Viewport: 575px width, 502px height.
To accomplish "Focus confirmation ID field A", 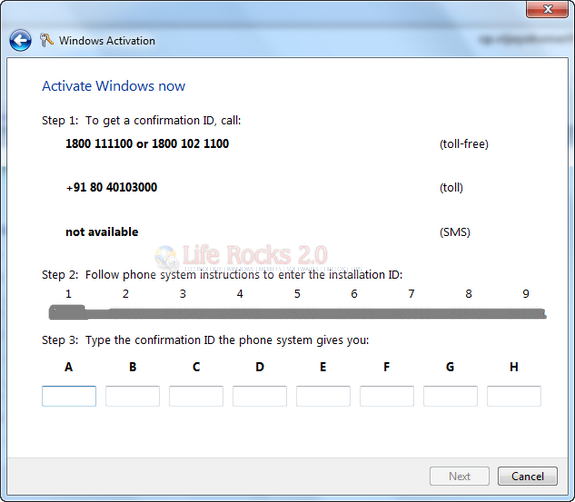I will (69, 396).
